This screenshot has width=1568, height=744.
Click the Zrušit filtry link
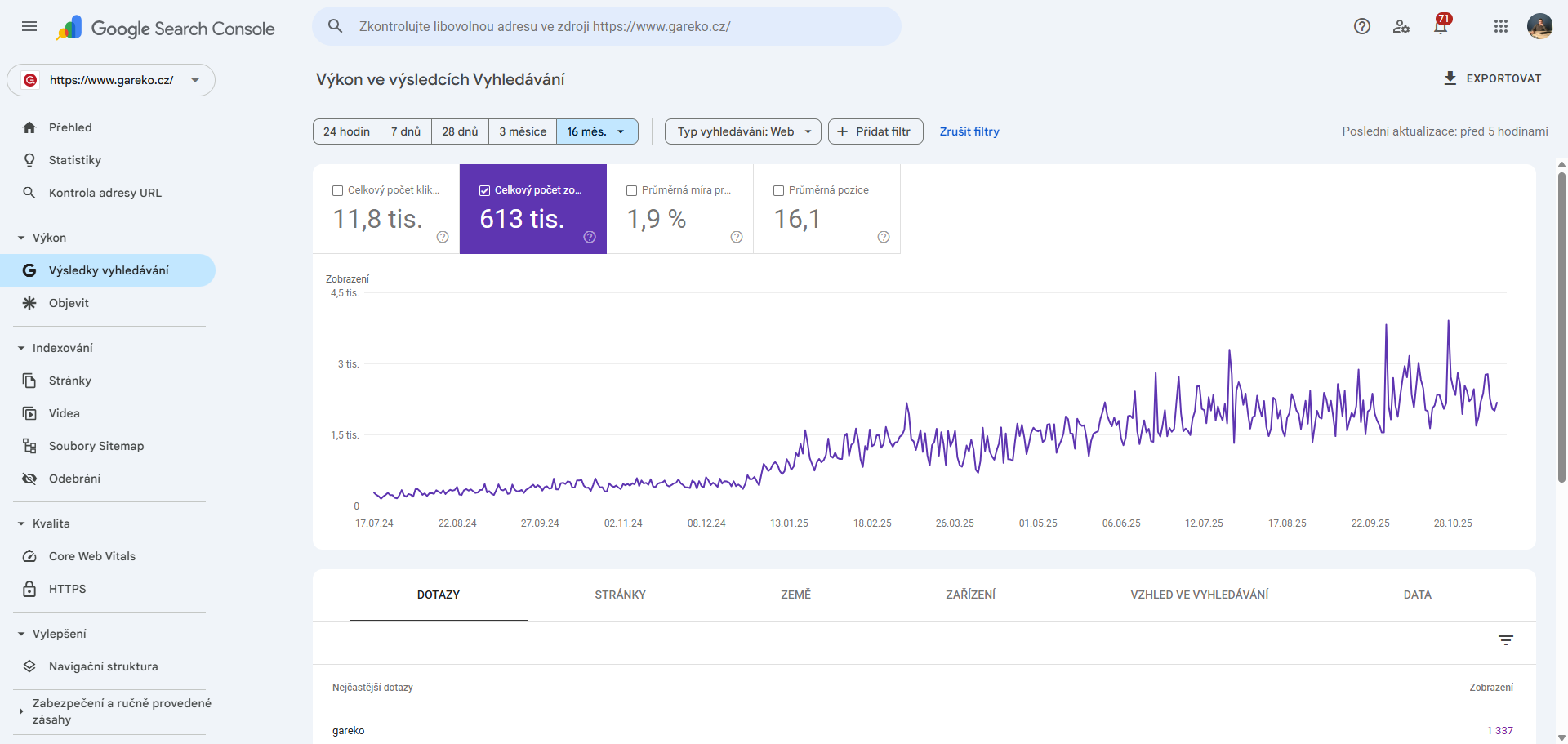pyautogui.click(x=969, y=131)
